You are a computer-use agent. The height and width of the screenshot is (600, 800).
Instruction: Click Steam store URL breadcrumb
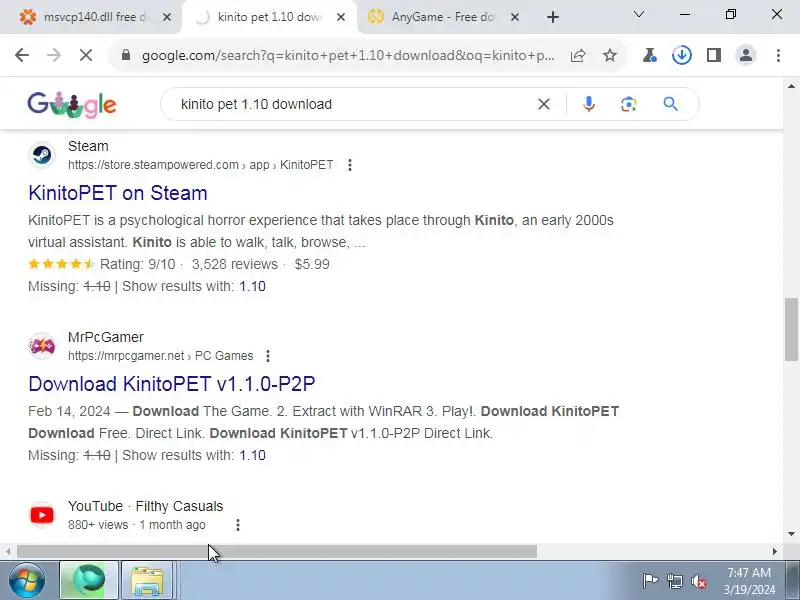pos(201,165)
